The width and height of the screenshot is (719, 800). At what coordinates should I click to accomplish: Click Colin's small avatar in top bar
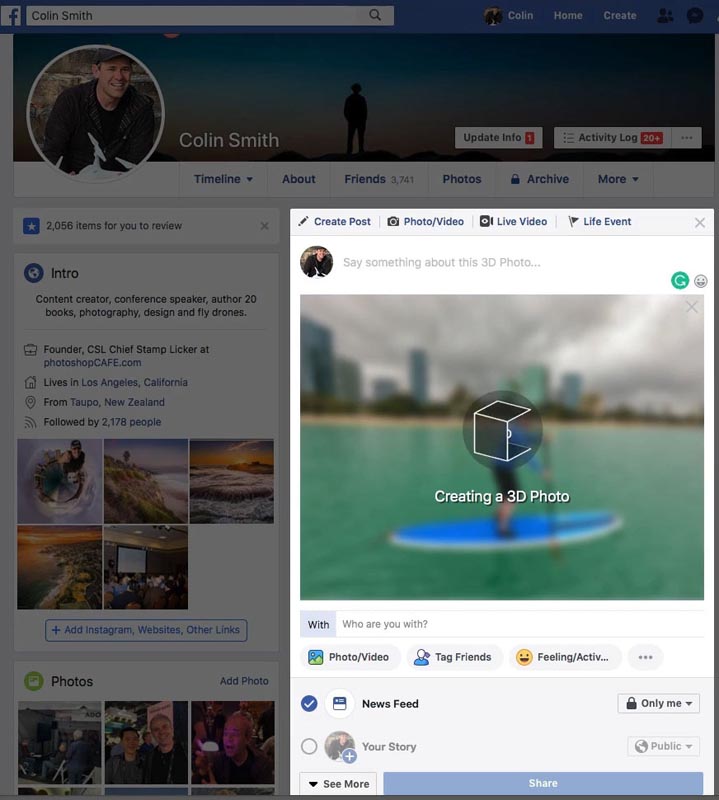[493, 16]
